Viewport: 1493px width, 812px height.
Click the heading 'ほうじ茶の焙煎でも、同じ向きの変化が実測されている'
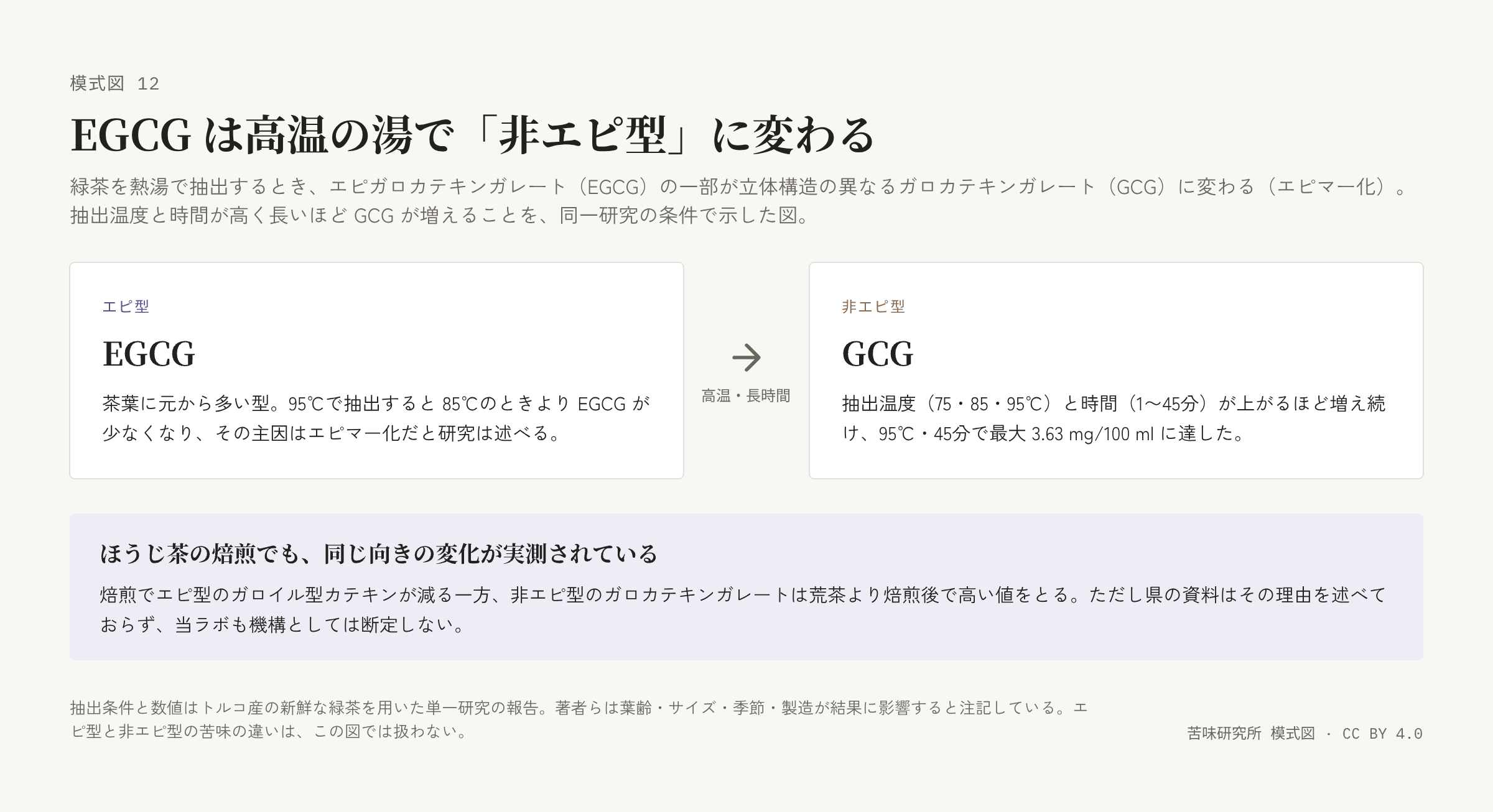point(379,553)
